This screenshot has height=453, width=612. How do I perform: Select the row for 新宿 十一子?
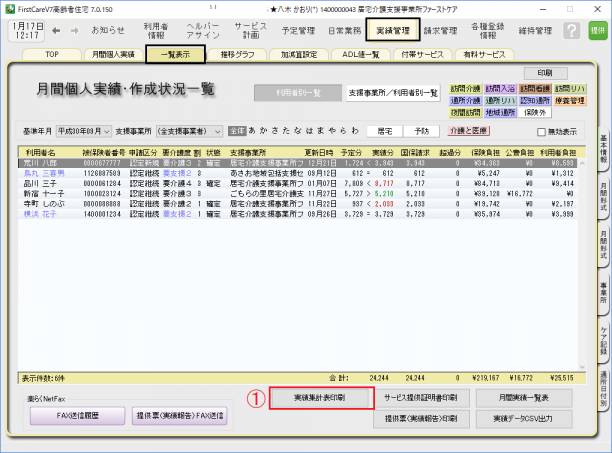click(40, 196)
